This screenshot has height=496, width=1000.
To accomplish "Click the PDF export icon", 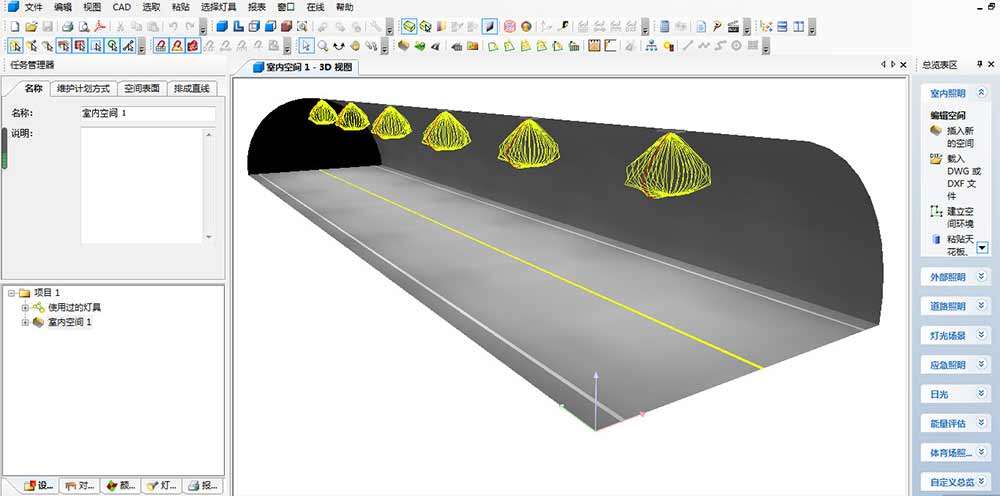I will (100, 26).
